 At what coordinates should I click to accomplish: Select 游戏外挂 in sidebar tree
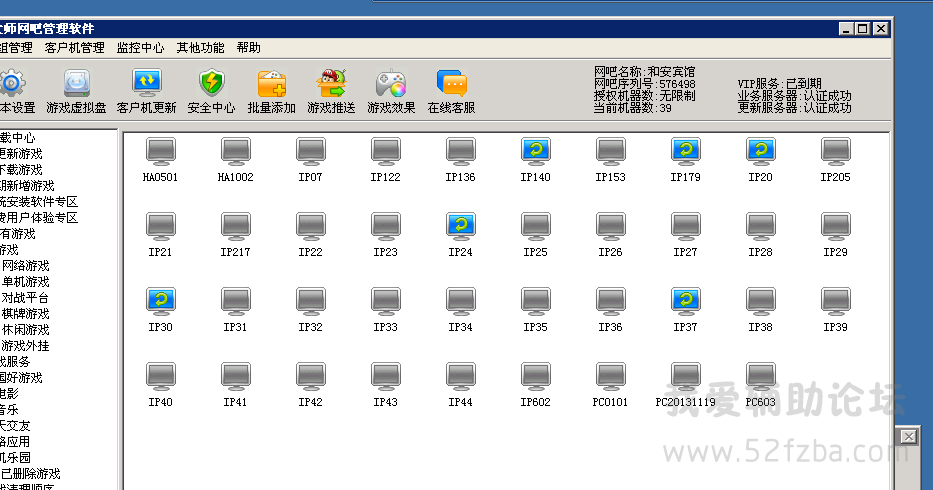click(x=26, y=346)
